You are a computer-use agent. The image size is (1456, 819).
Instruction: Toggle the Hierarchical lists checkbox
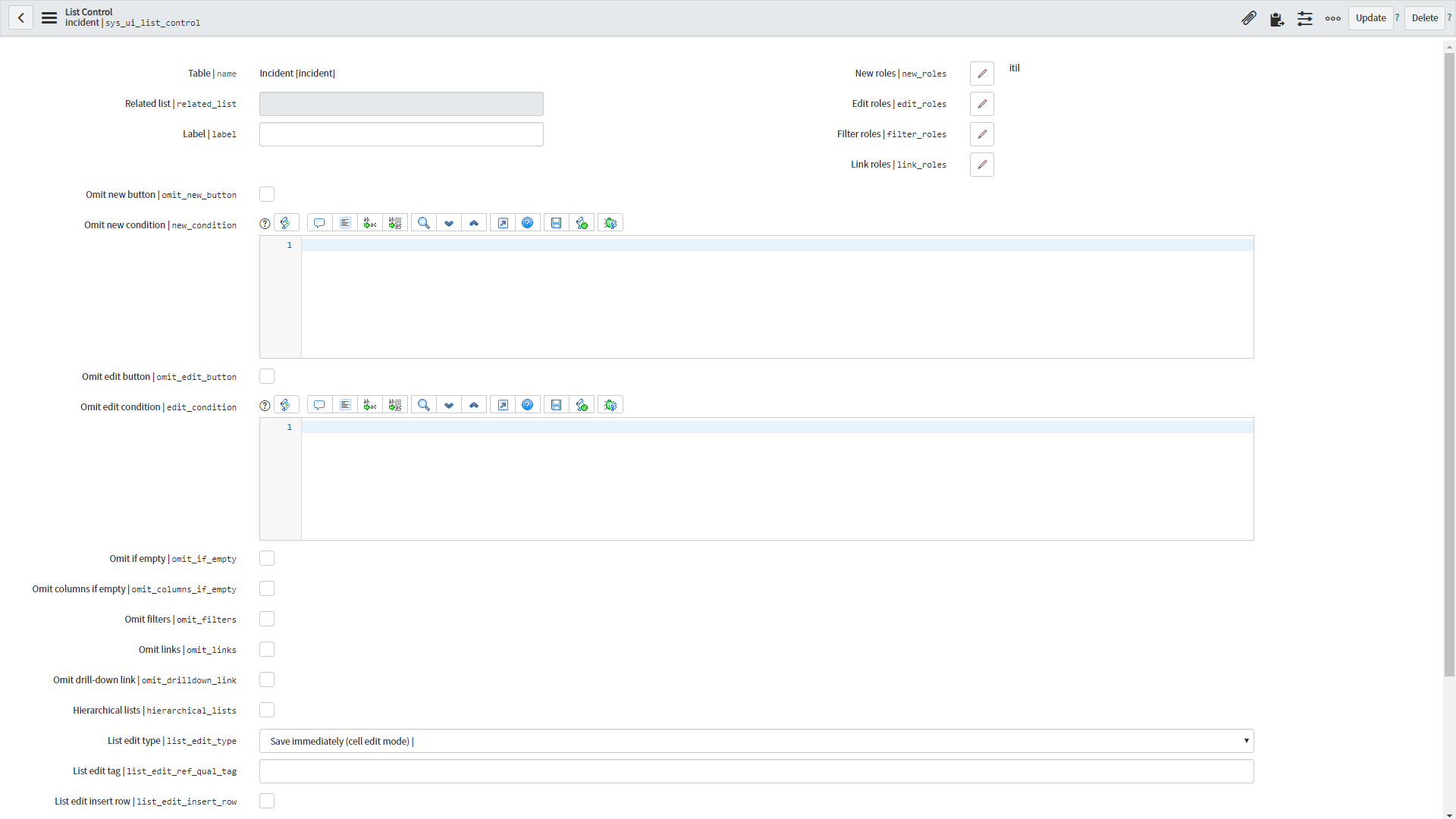267,711
